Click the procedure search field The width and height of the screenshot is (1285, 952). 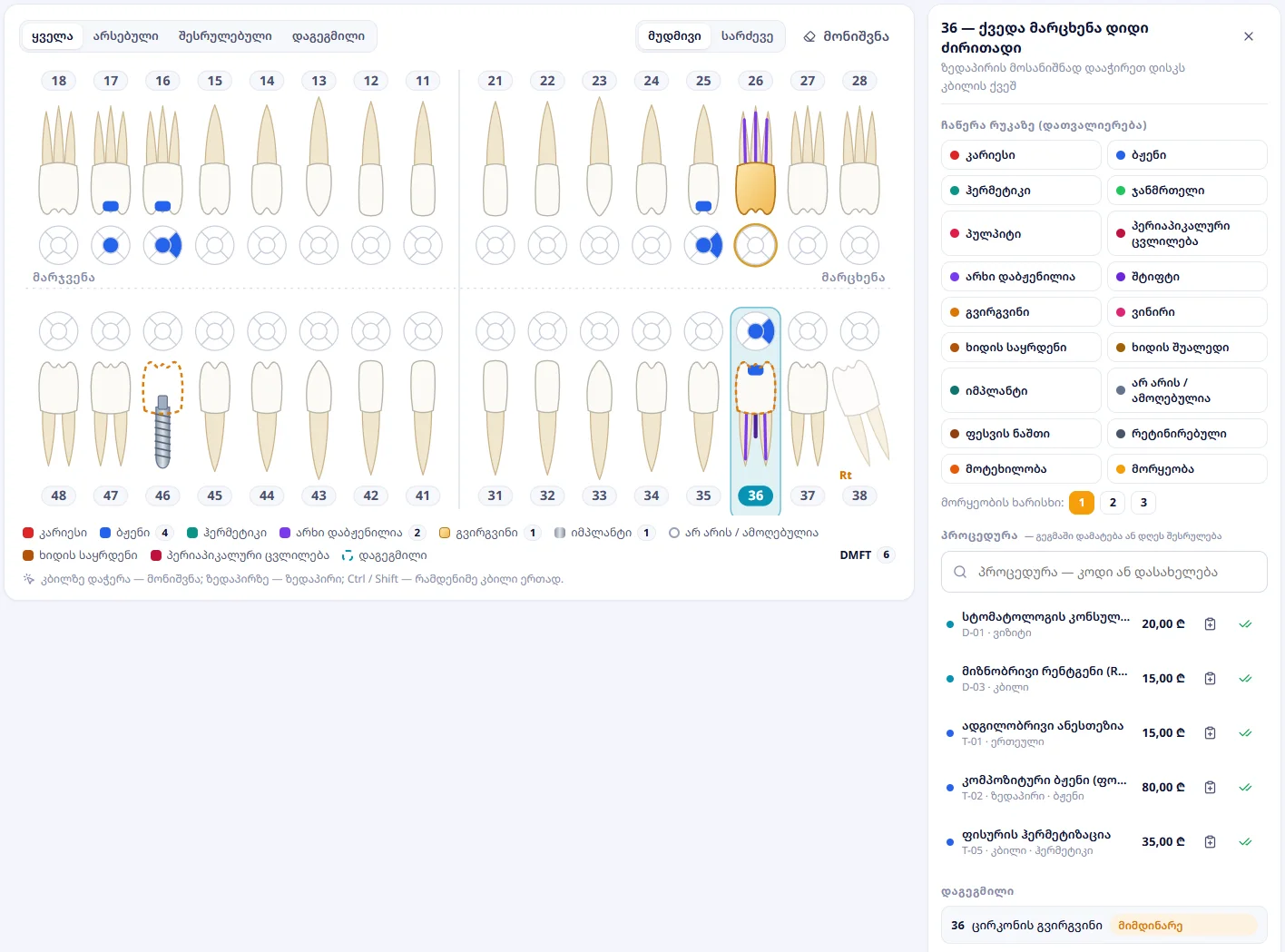coord(1104,572)
